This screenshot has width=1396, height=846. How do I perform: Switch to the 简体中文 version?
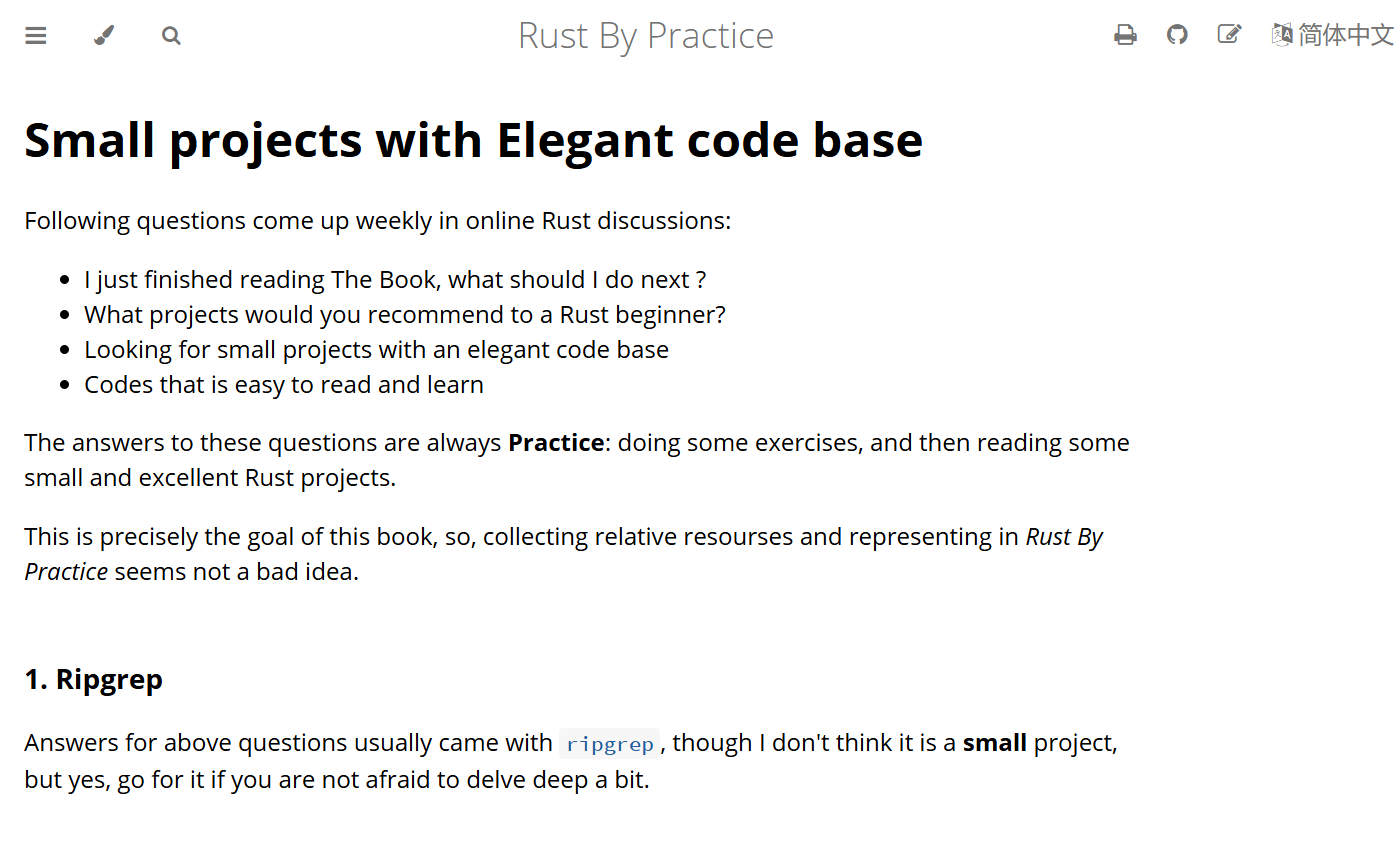point(1345,35)
